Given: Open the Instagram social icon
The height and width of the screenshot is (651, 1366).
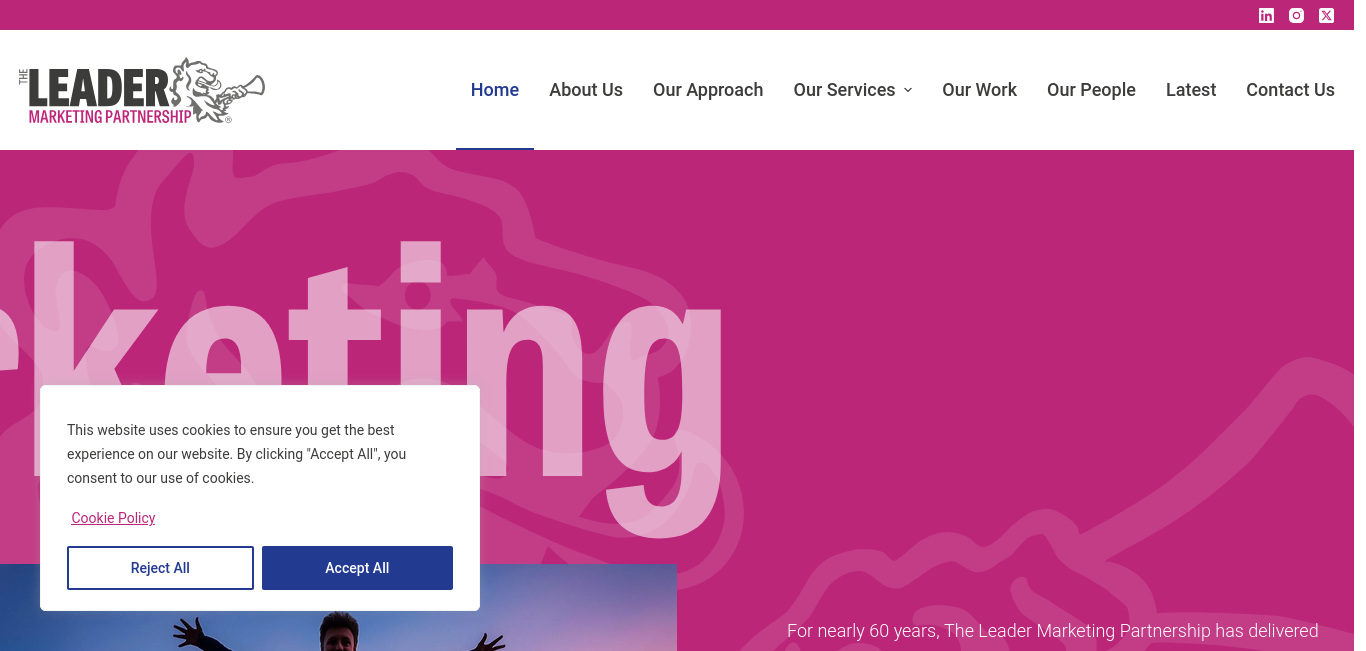Looking at the screenshot, I should tap(1296, 15).
